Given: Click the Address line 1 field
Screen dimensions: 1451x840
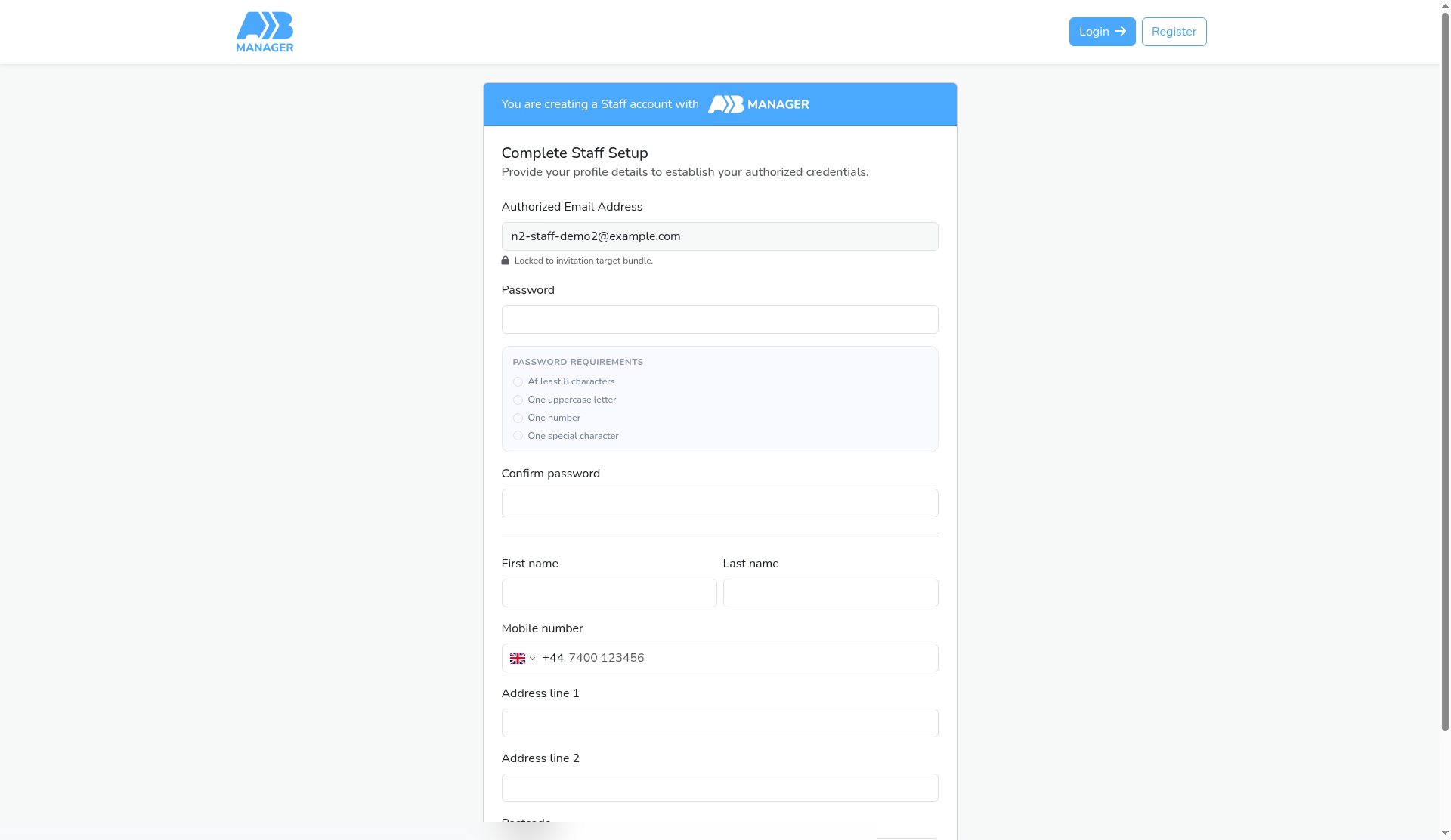Looking at the screenshot, I should click(x=719, y=723).
